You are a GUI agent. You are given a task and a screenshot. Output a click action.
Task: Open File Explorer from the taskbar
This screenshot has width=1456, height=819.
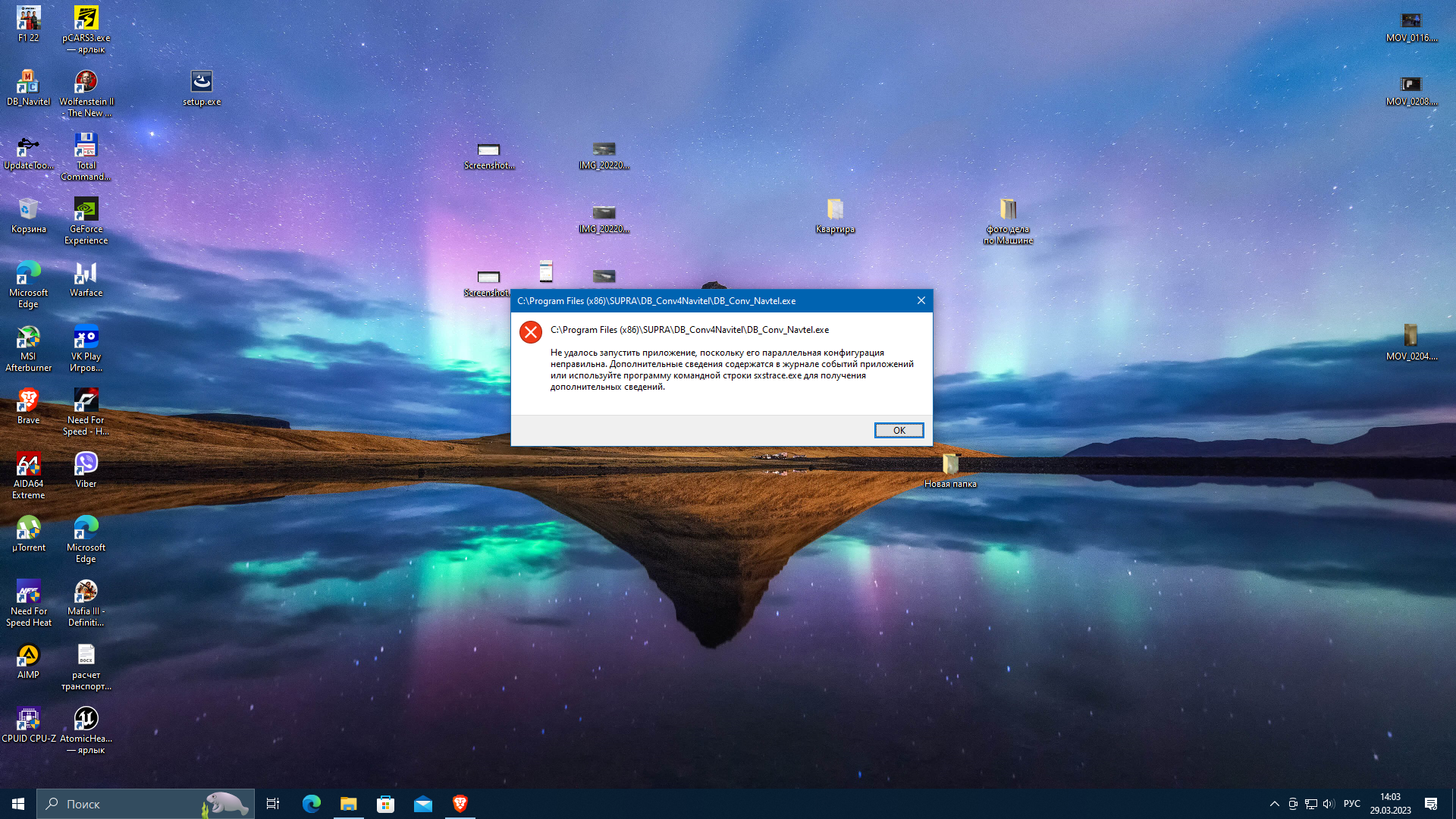pyautogui.click(x=348, y=804)
